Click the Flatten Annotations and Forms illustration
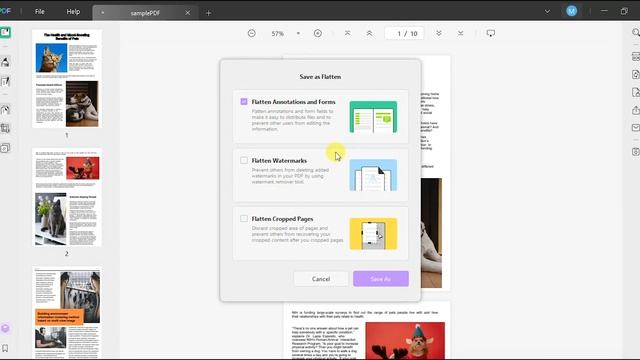This screenshot has width=640, height=360. tap(373, 117)
